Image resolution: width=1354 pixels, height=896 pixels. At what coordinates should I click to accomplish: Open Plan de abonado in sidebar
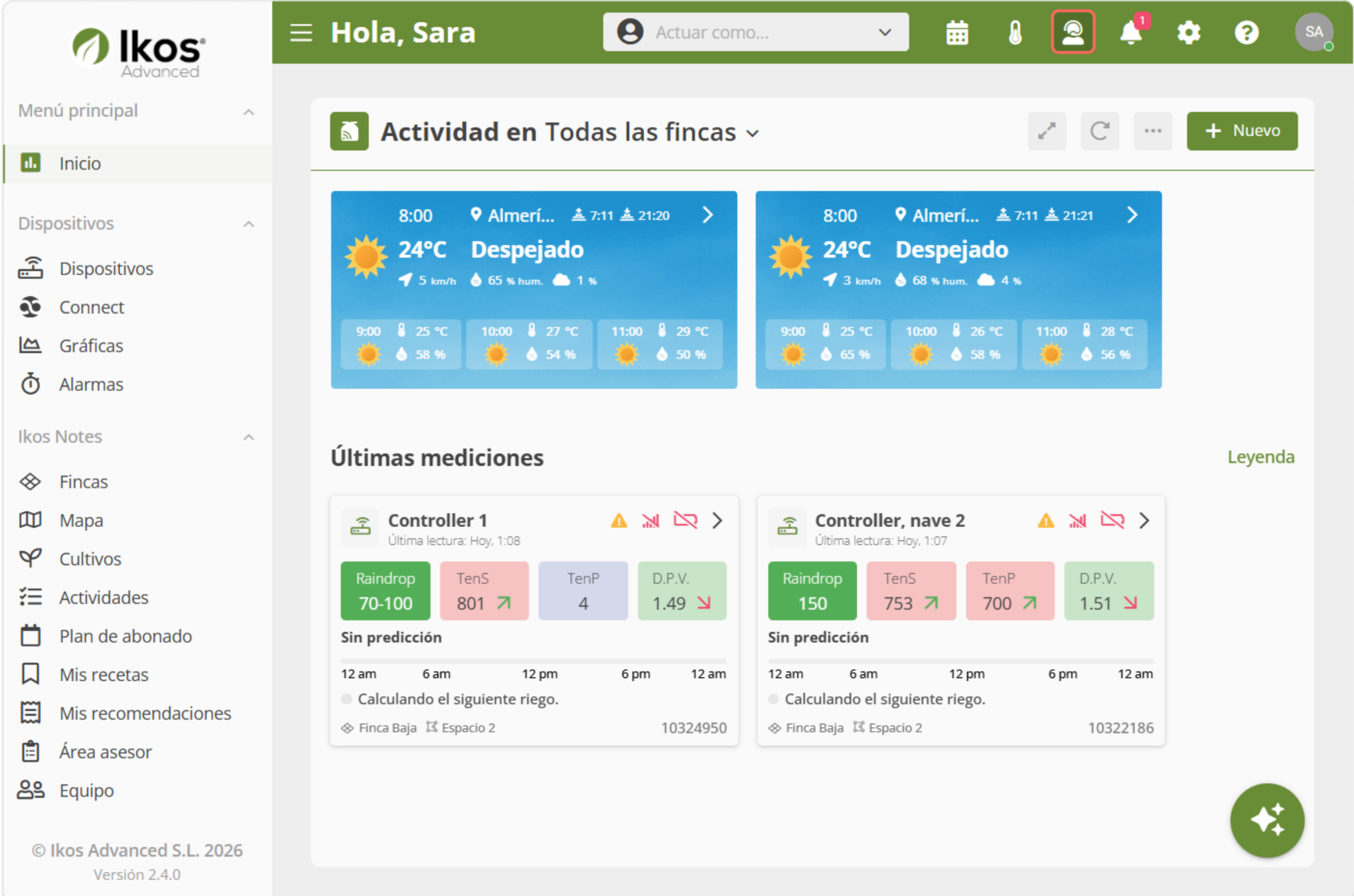[x=138, y=636]
